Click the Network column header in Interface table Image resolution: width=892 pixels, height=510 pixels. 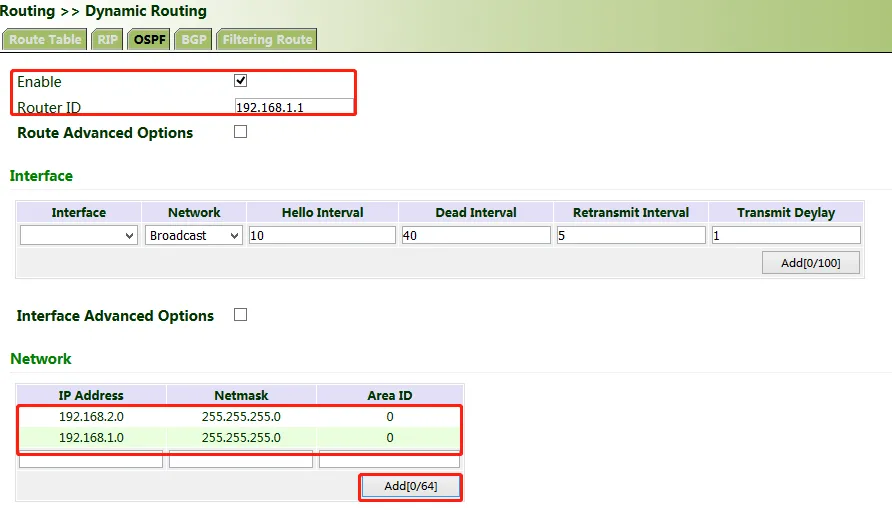point(194,213)
